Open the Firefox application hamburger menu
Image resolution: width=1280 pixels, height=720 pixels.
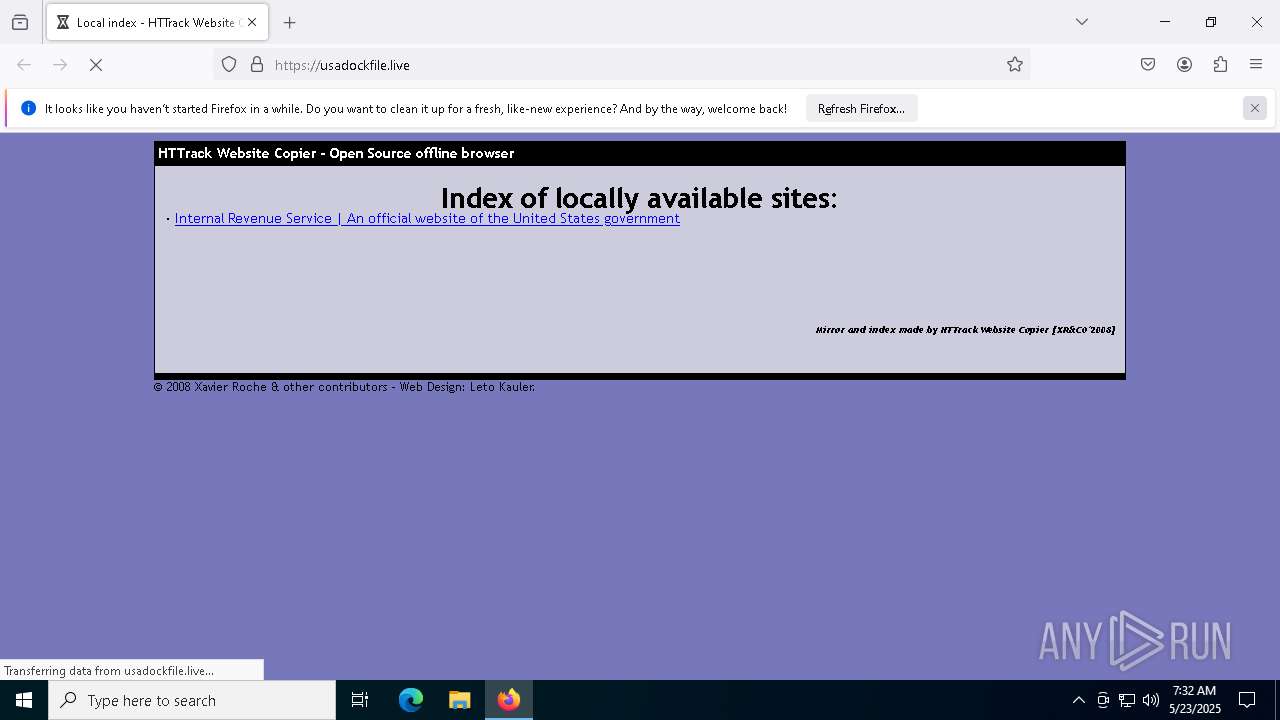click(x=1256, y=65)
